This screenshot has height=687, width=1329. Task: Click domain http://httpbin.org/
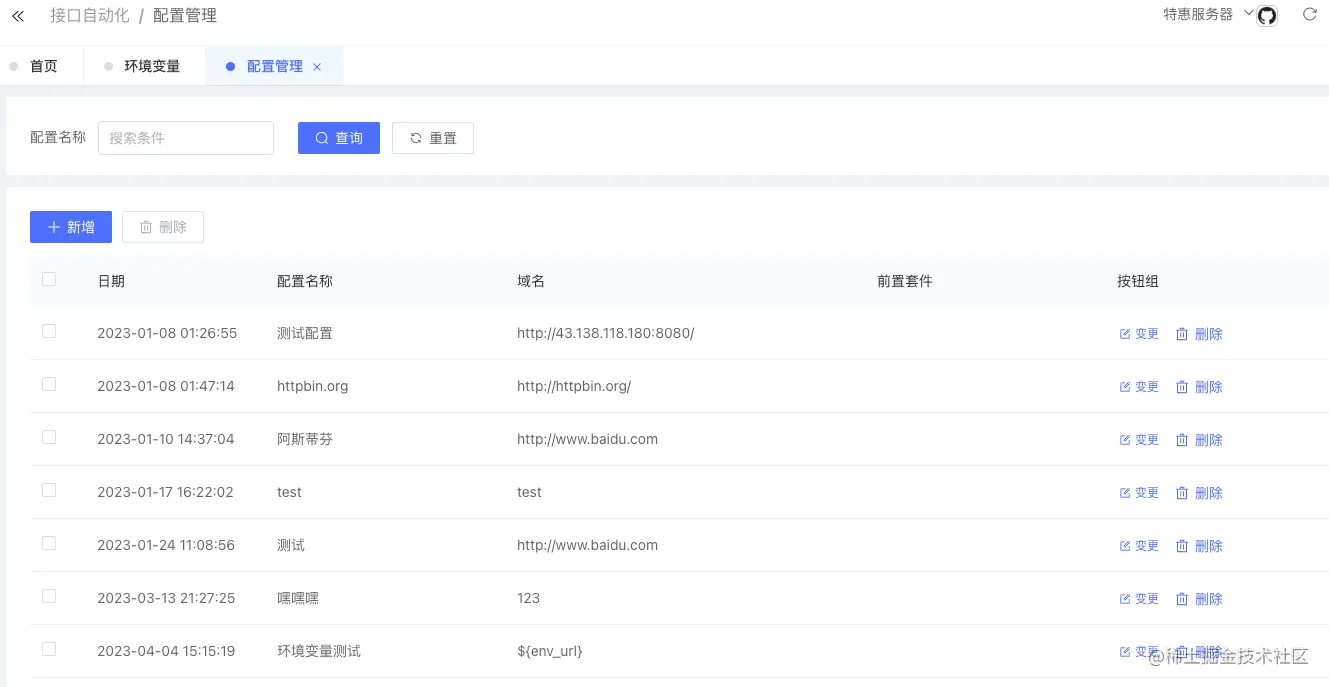tap(574, 386)
